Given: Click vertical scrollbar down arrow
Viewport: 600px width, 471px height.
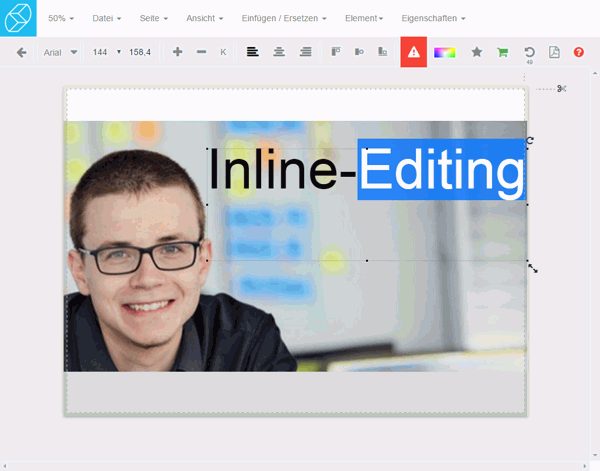Looking at the screenshot, I should point(595,455).
